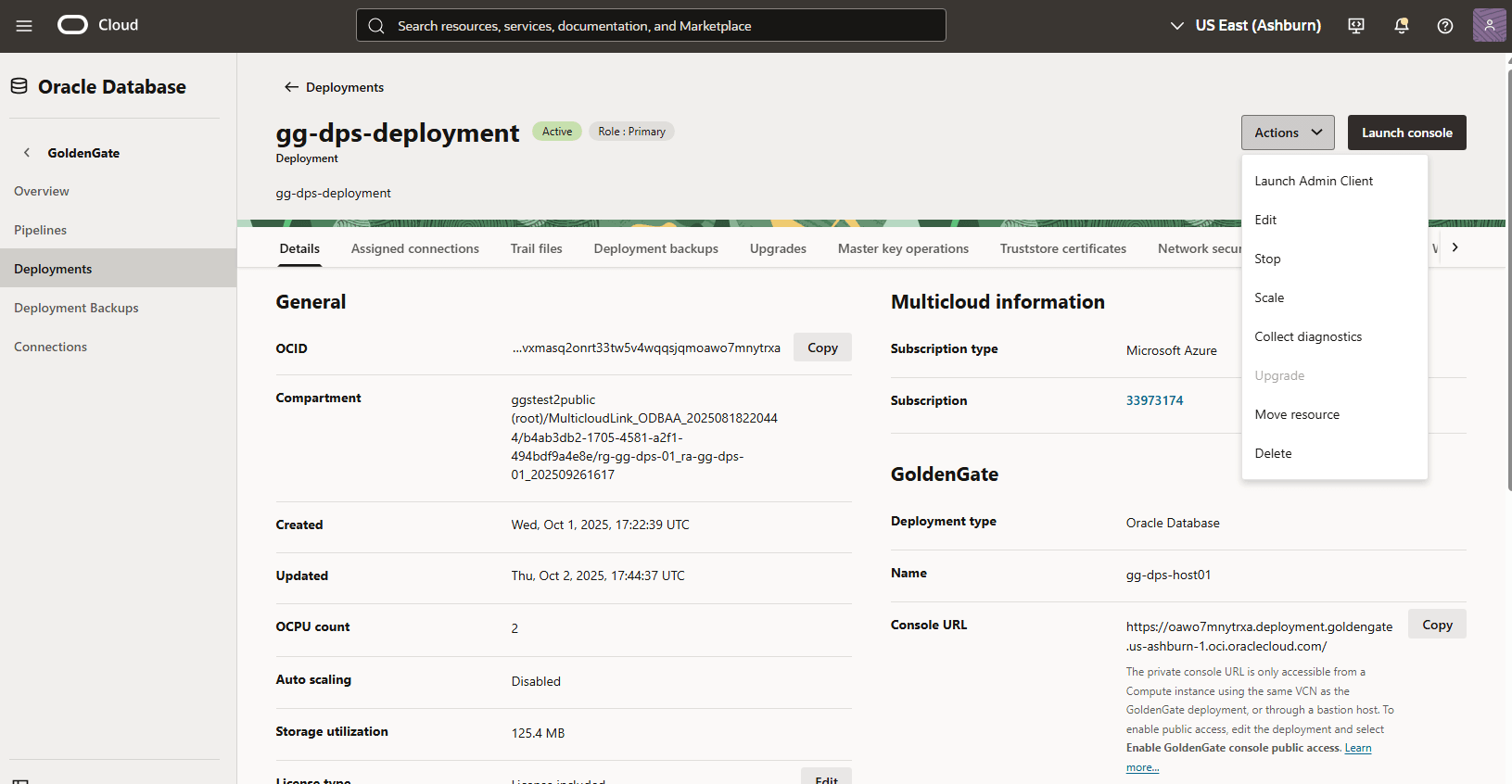Open the Cloud Shell developer tools icon
The width and height of the screenshot is (1512, 784).
pyautogui.click(x=1355, y=26)
